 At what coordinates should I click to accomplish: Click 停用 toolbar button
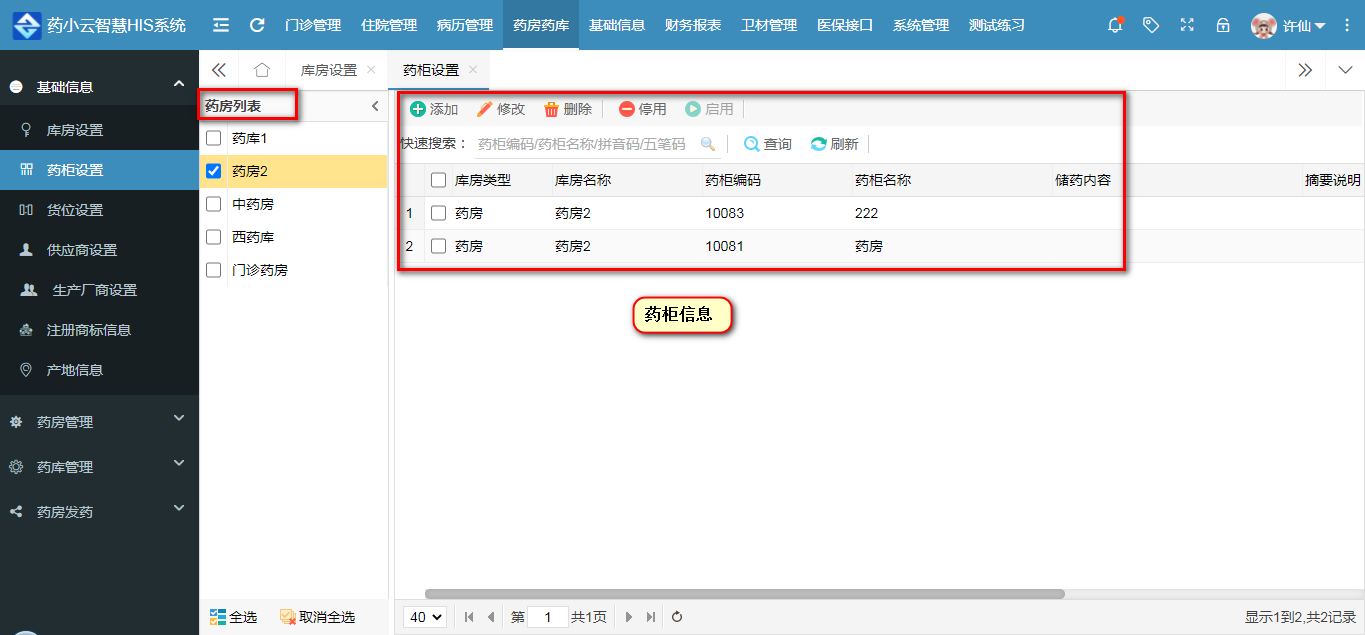point(643,109)
